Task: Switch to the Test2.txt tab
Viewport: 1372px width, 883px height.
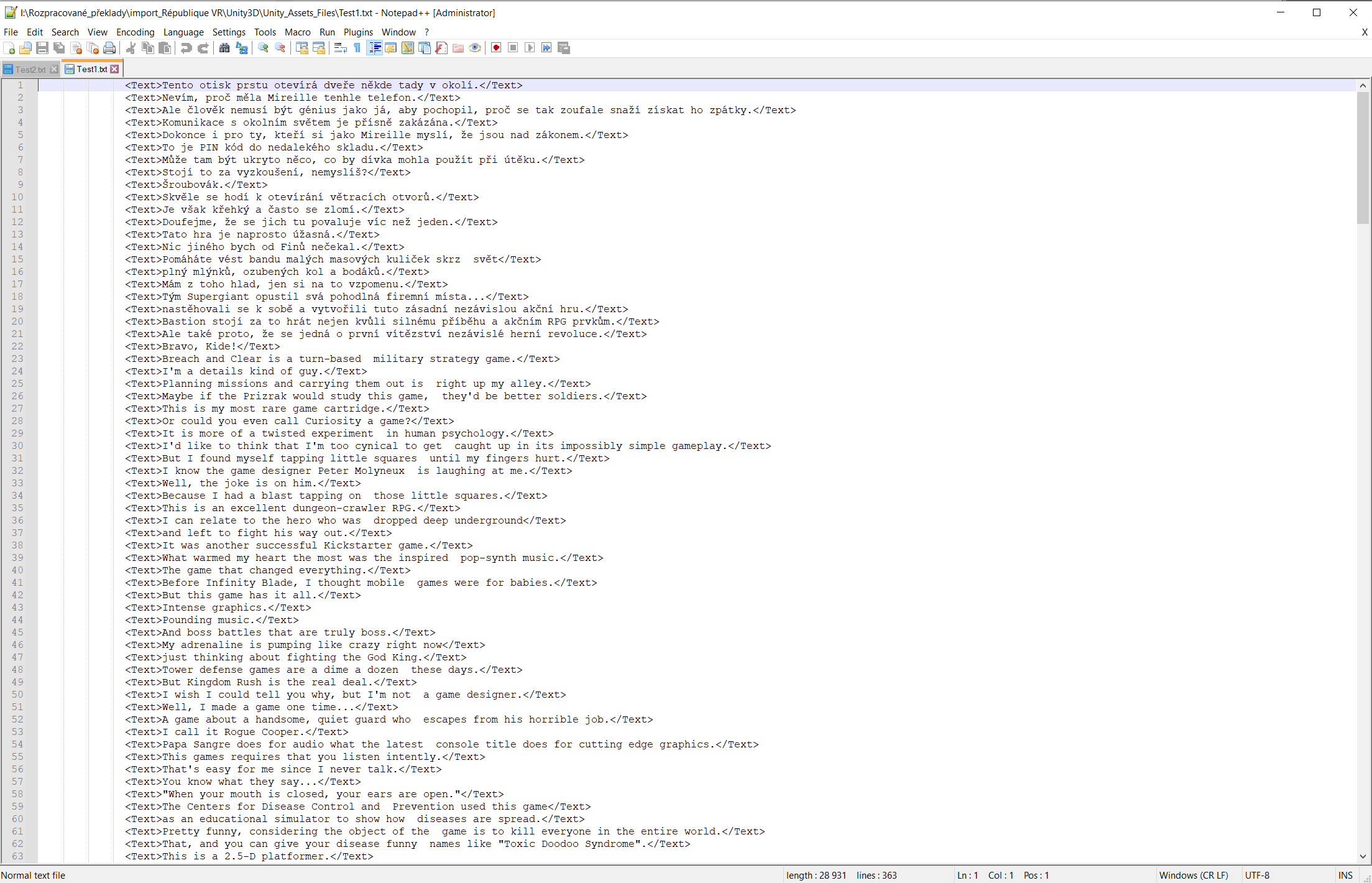Action: [29, 69]
